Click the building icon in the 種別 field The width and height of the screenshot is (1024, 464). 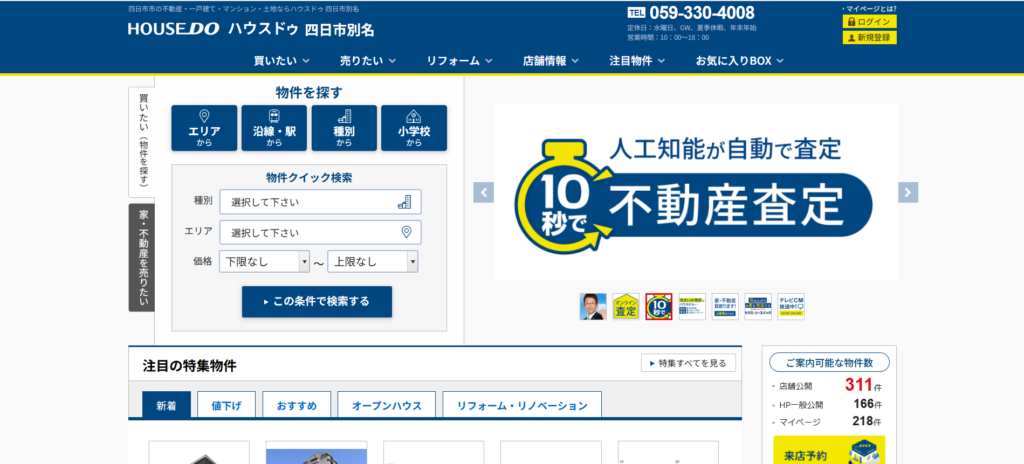pyautogui.click(x=405, y=202)
